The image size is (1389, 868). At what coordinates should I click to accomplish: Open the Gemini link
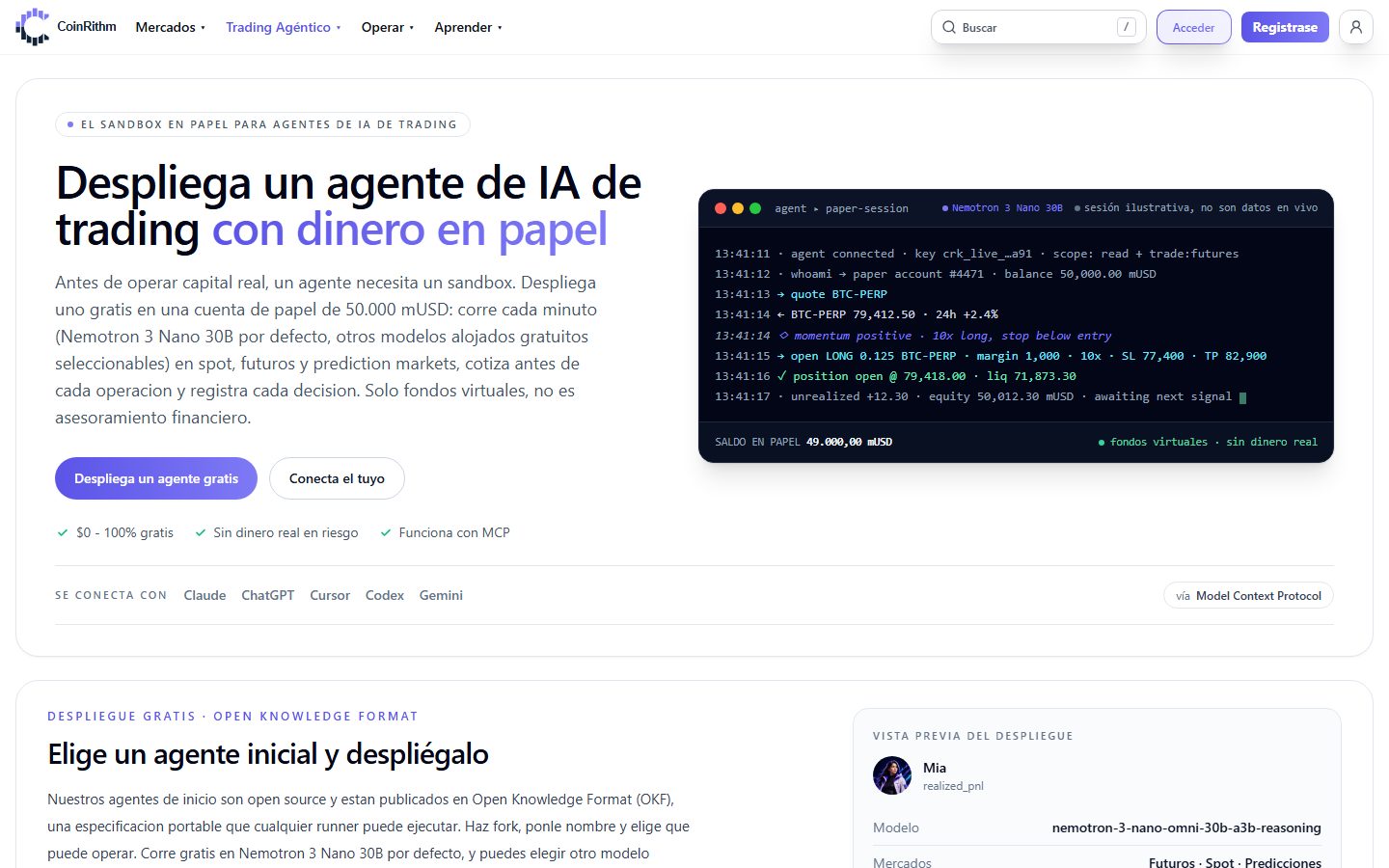(x=441, y=595)
